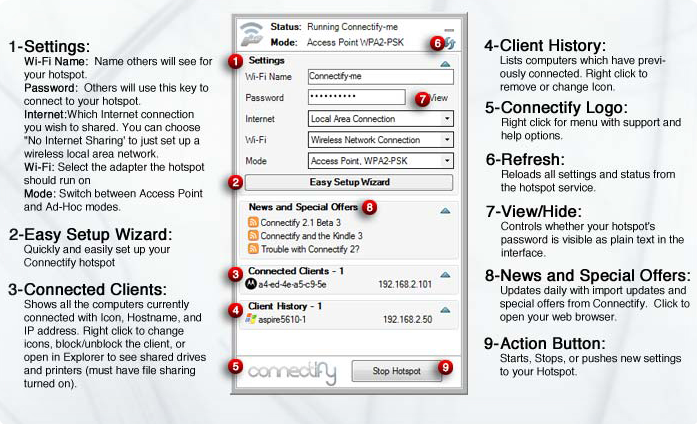Click the Stop Hotspot button
Screen dimensions: 697x424
tap(397, 371)
